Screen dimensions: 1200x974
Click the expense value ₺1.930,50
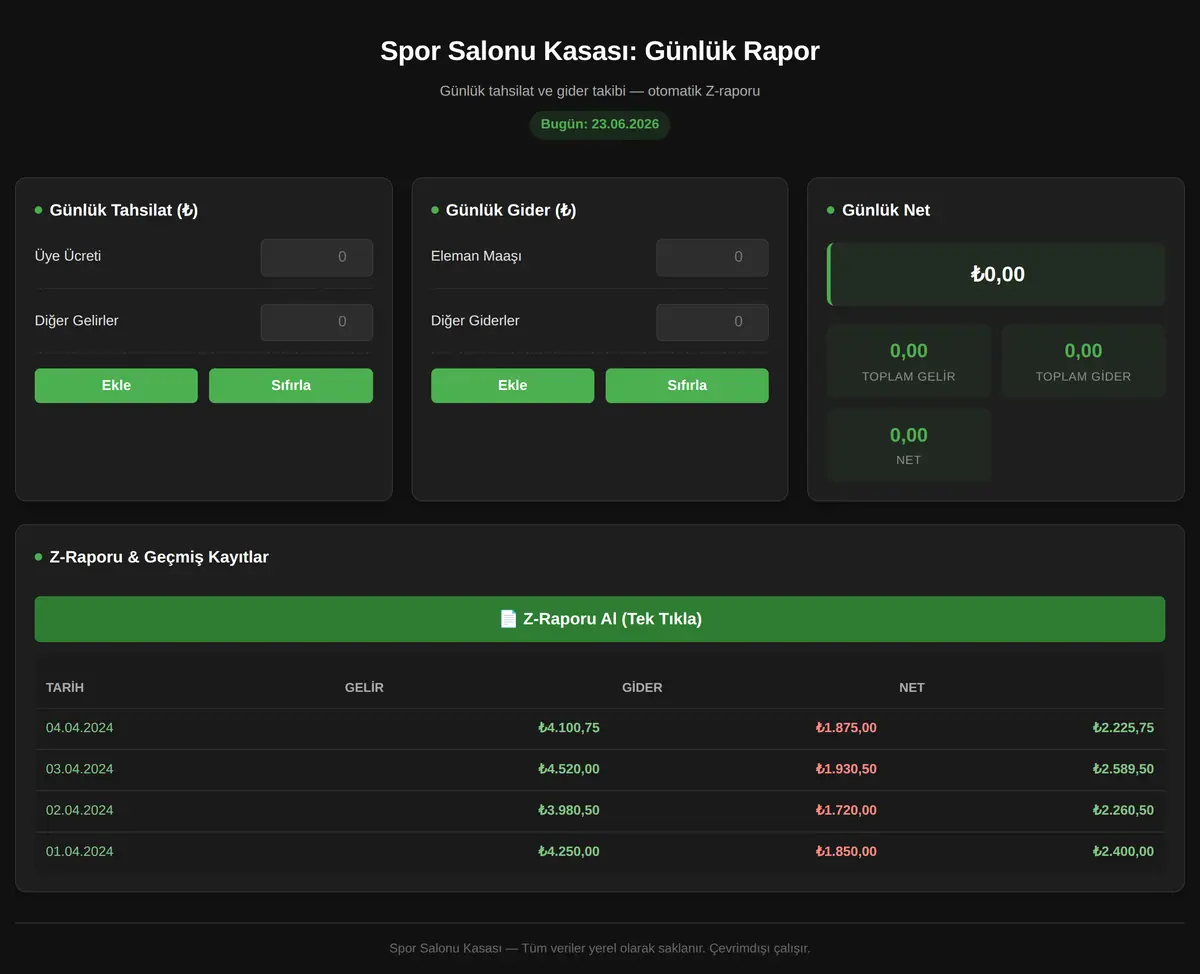pos(846,769)
